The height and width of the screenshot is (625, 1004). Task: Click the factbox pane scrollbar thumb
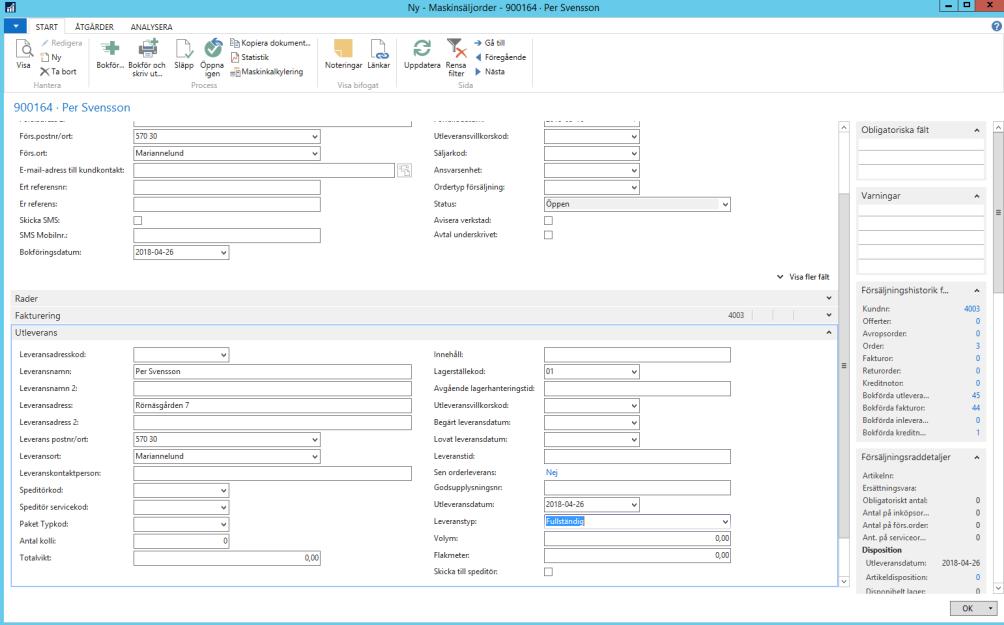point(998,212)
